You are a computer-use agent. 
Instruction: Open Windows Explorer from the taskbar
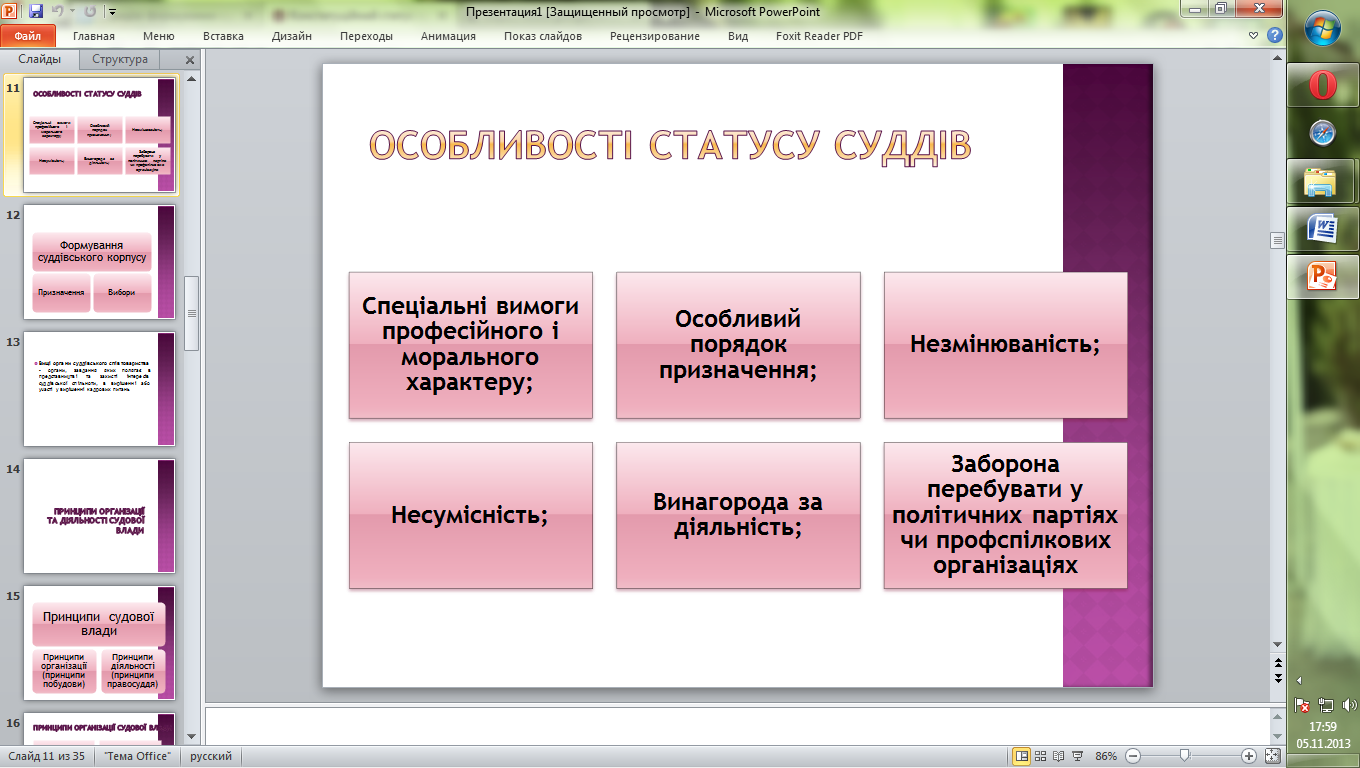[1322, 181]
